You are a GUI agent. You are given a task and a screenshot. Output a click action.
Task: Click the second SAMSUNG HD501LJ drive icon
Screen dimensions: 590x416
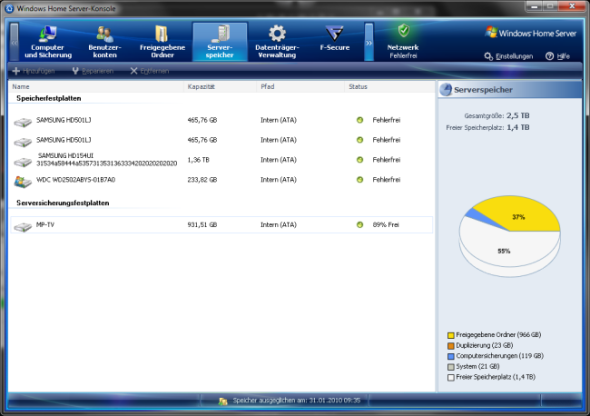point(23,142)
